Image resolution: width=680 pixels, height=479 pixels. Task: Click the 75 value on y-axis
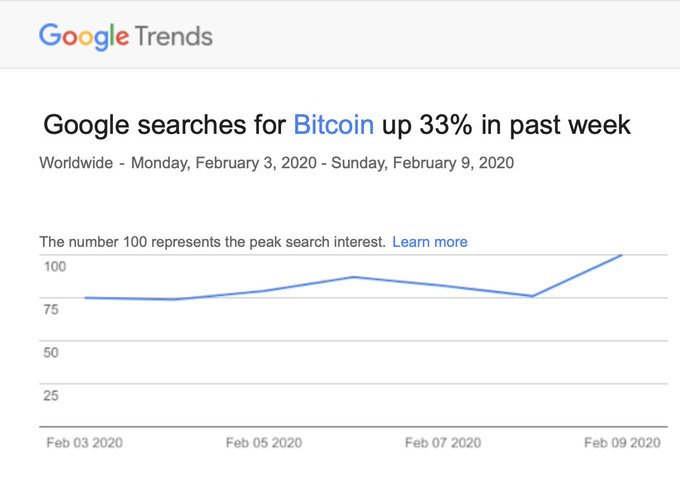(x=51, y=310)
